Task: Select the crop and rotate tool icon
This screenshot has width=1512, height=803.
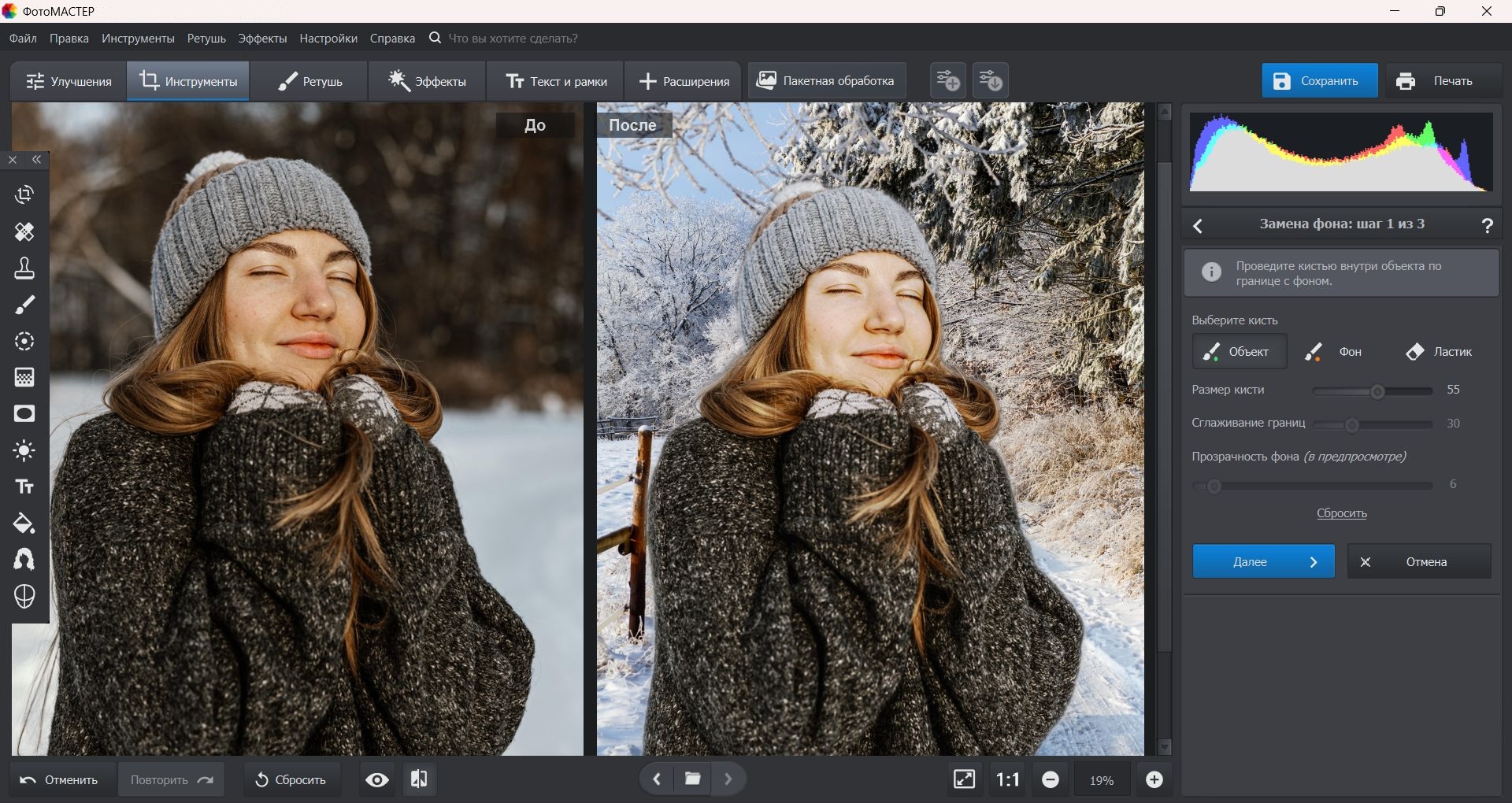Action: [x=24, y=194]
